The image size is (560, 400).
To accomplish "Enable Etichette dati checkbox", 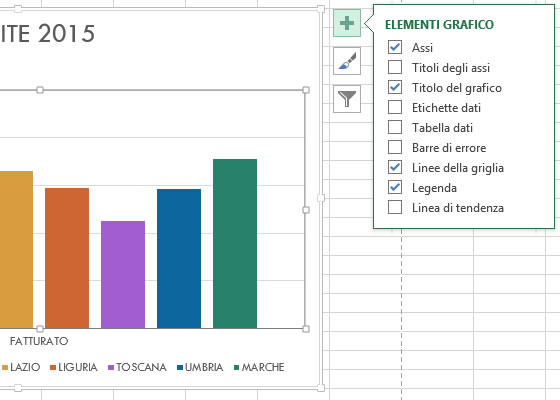I will tap(395, 107).
